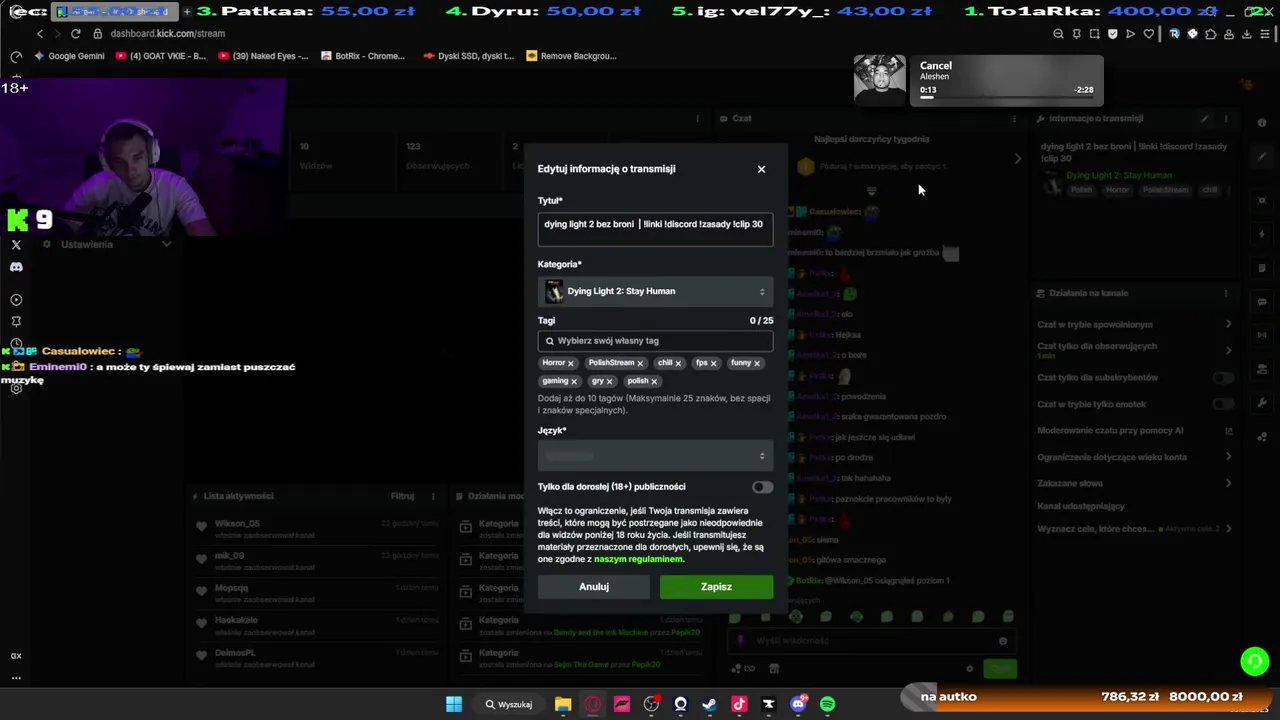The height and width of the screenshot is (720, 1280).
Task: Click the dashboard.kick.com address bar
Action: click(168, 33)
